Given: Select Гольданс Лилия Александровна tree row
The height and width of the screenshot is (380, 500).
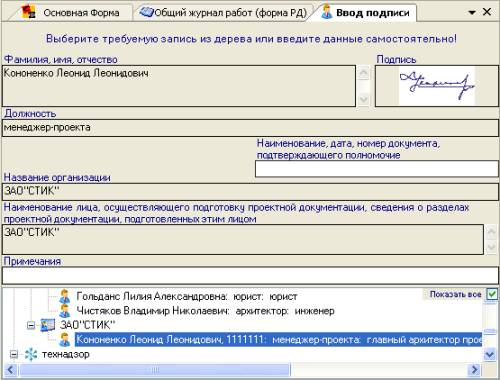Looking at the screenshot, I should pyautogui.click(x=187, y=296).
